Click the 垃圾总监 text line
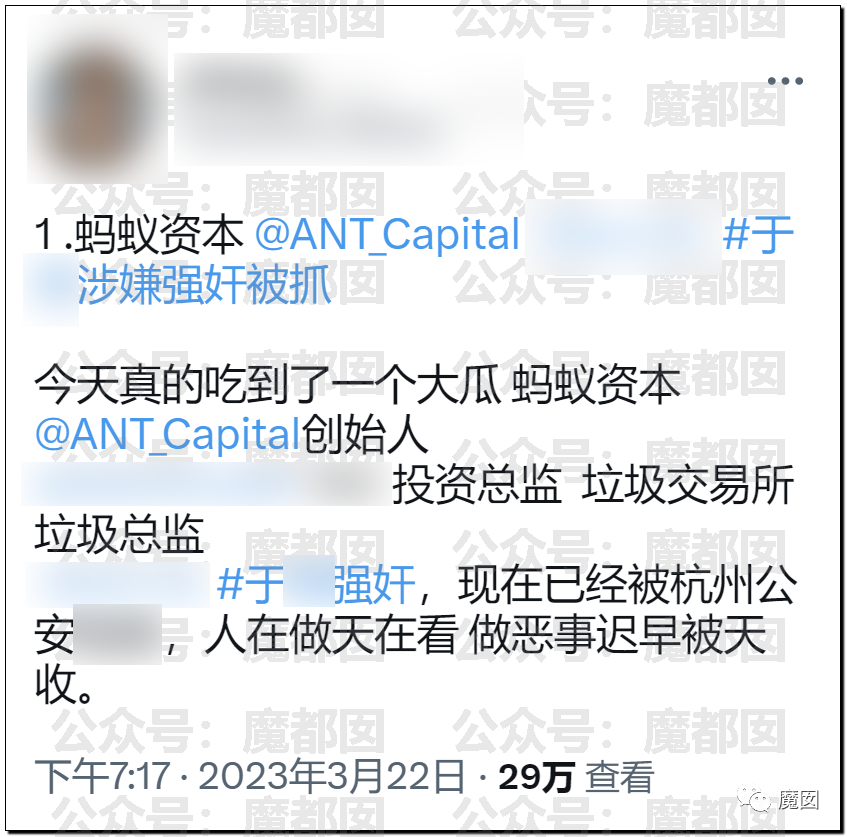Image resolution: width=847 pixels, height=837 pixels. pyautogui.click(x=119, y=534)
